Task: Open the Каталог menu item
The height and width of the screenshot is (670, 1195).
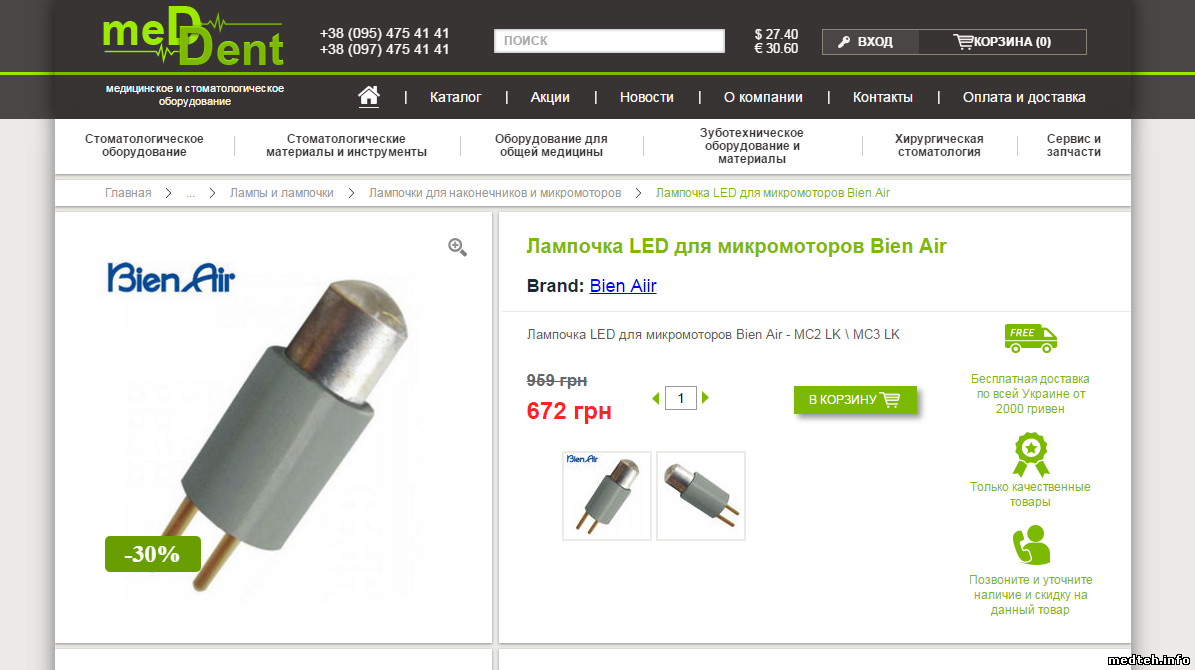Action: tap(456, 98)
